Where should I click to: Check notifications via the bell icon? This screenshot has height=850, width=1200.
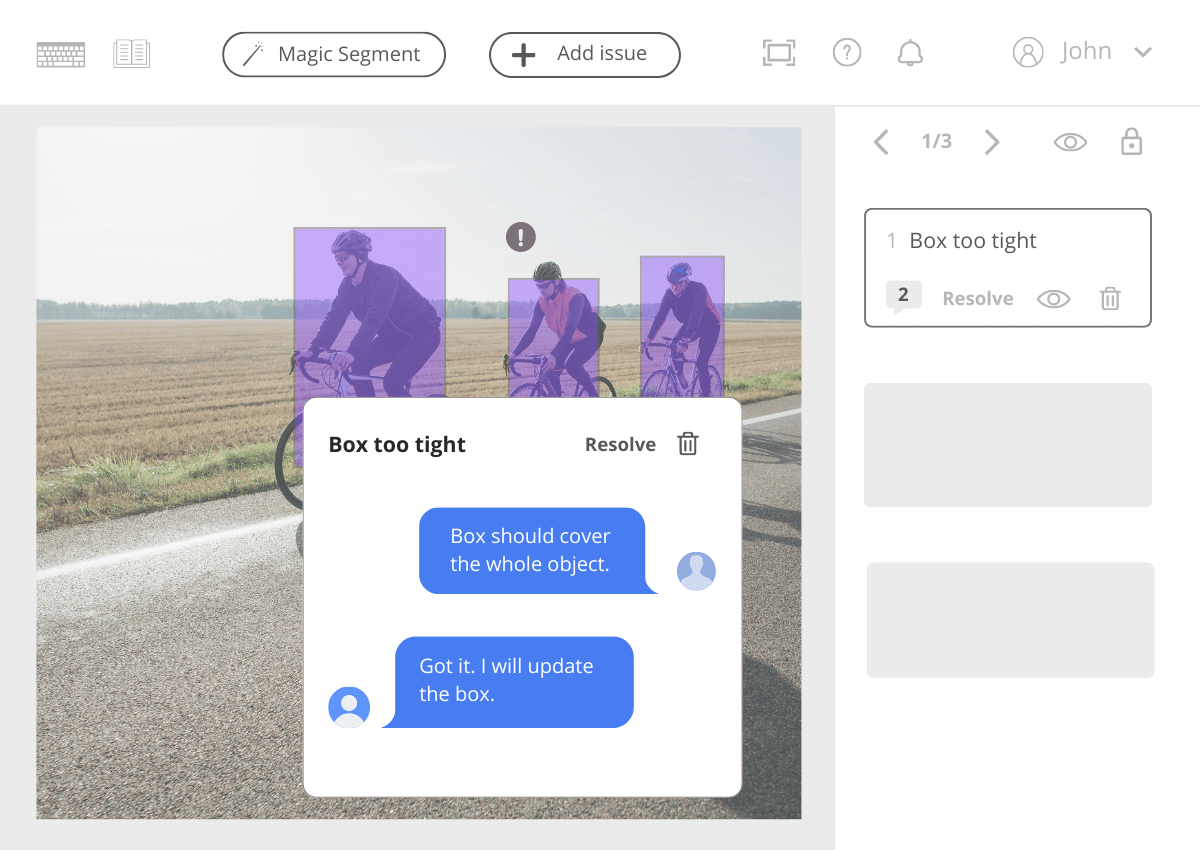coord(909,52)
